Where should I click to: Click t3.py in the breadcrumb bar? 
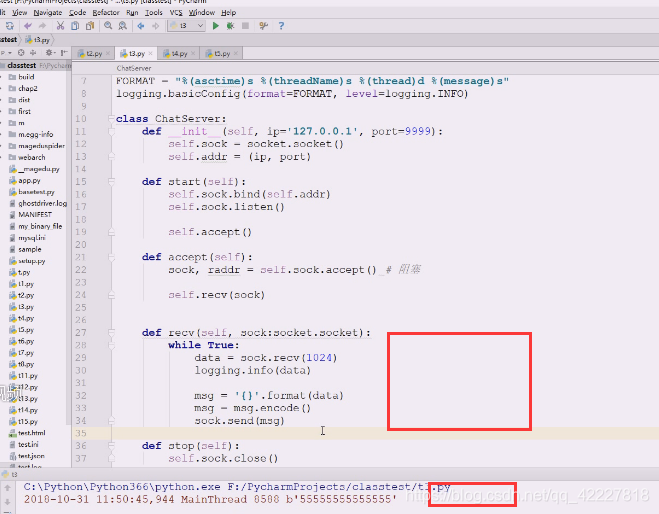[38, 40]
